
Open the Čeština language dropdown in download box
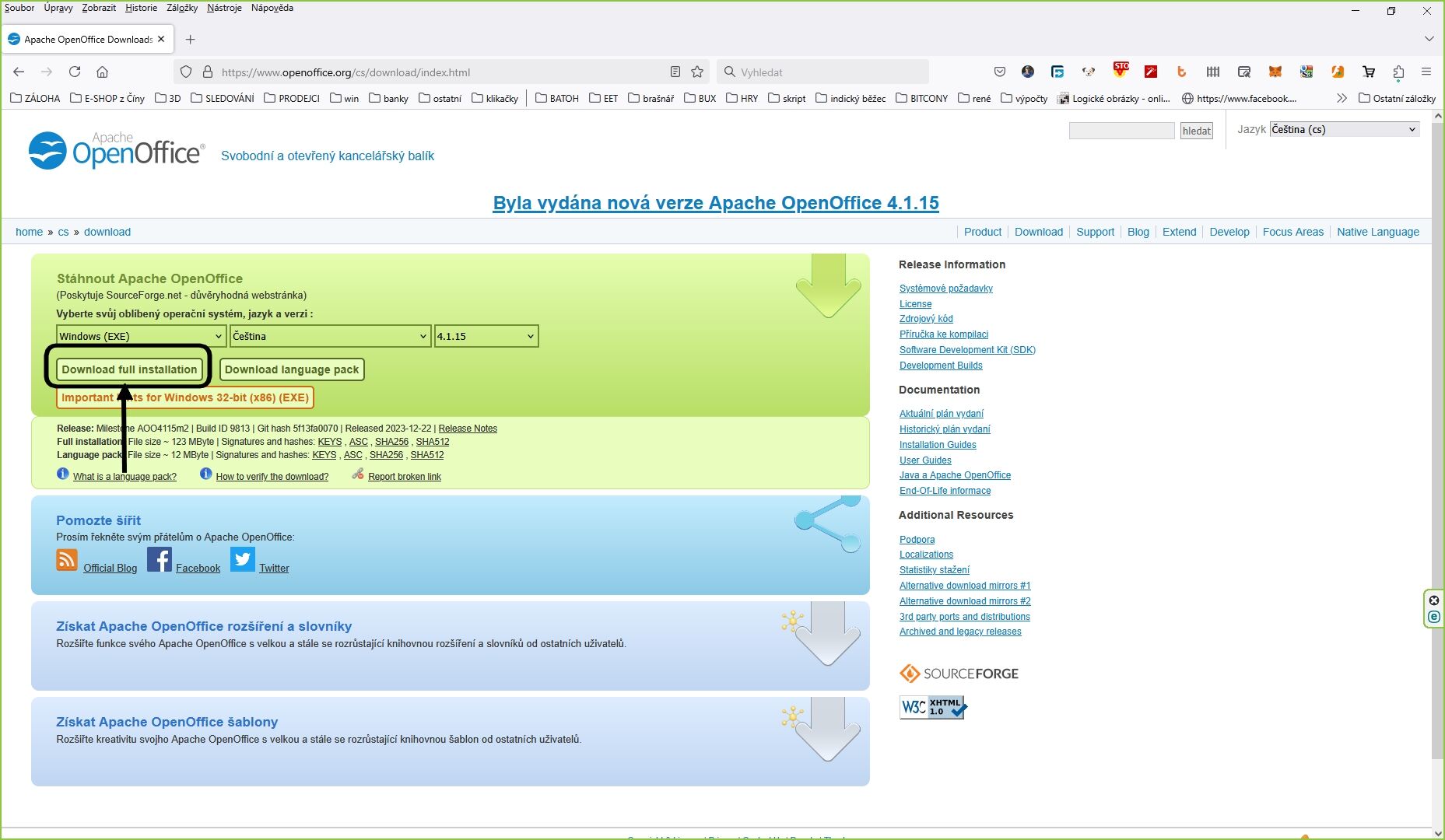click(x=330, y=336)
